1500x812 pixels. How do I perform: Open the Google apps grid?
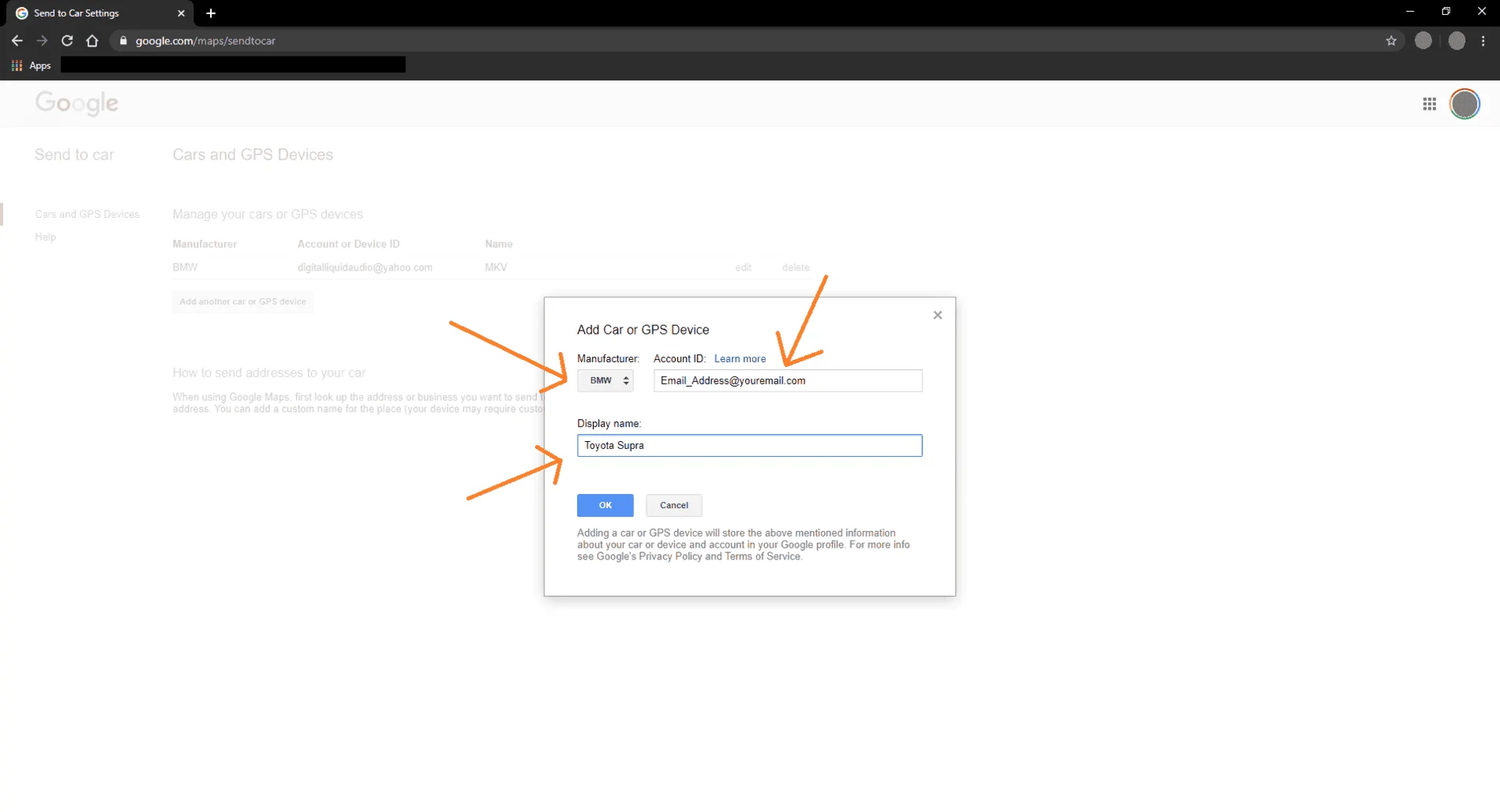(x=1429, y=103)
